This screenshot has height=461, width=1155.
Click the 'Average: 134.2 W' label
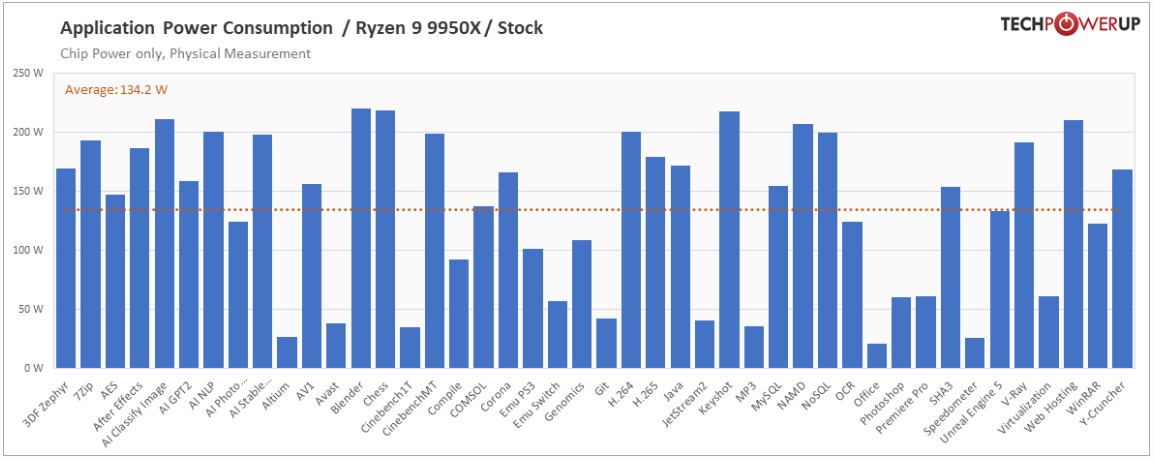pyautogui.click(x=116, y=90)
